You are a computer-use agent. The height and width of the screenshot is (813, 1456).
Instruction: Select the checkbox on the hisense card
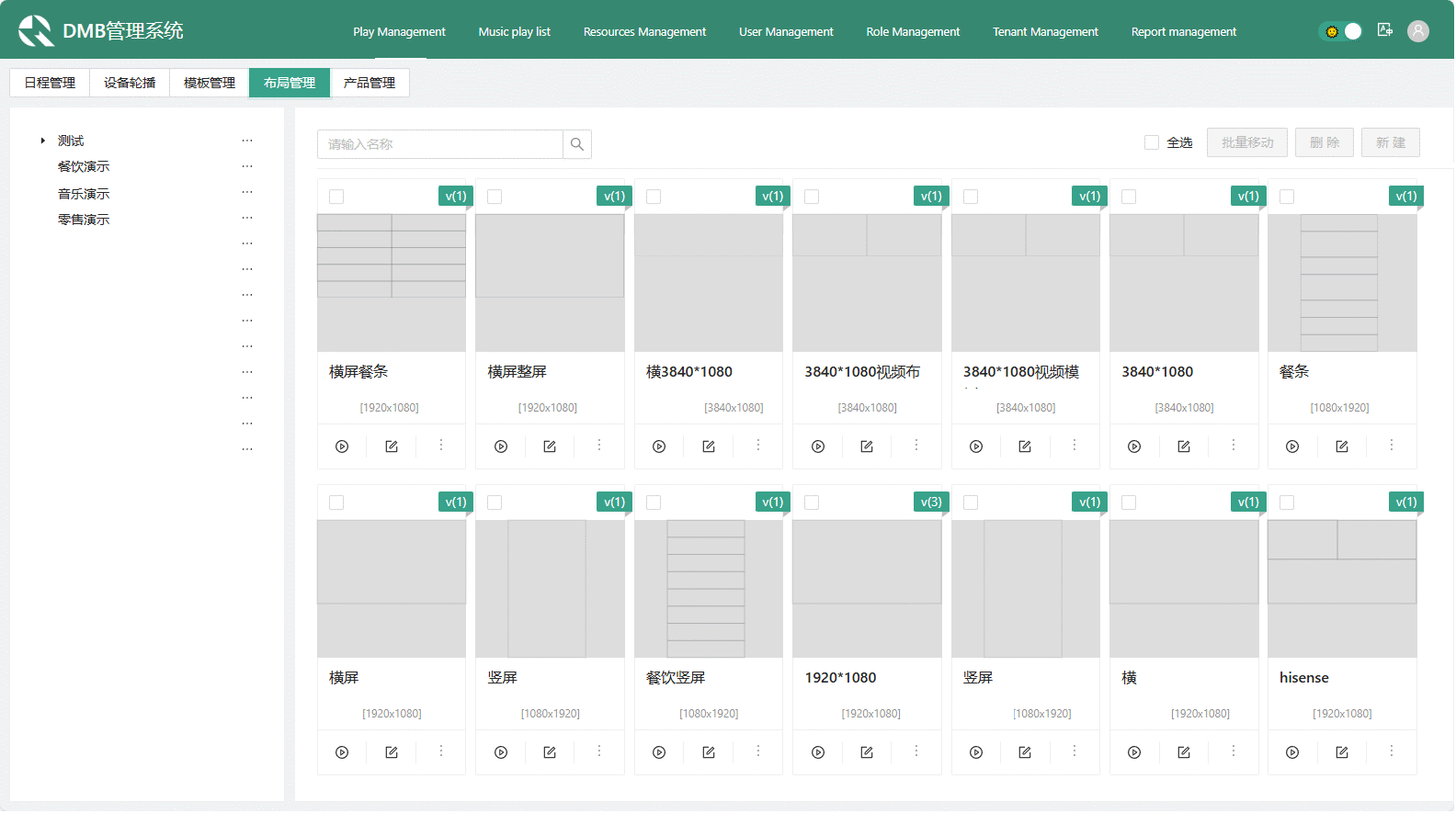tap(1287, 502)
